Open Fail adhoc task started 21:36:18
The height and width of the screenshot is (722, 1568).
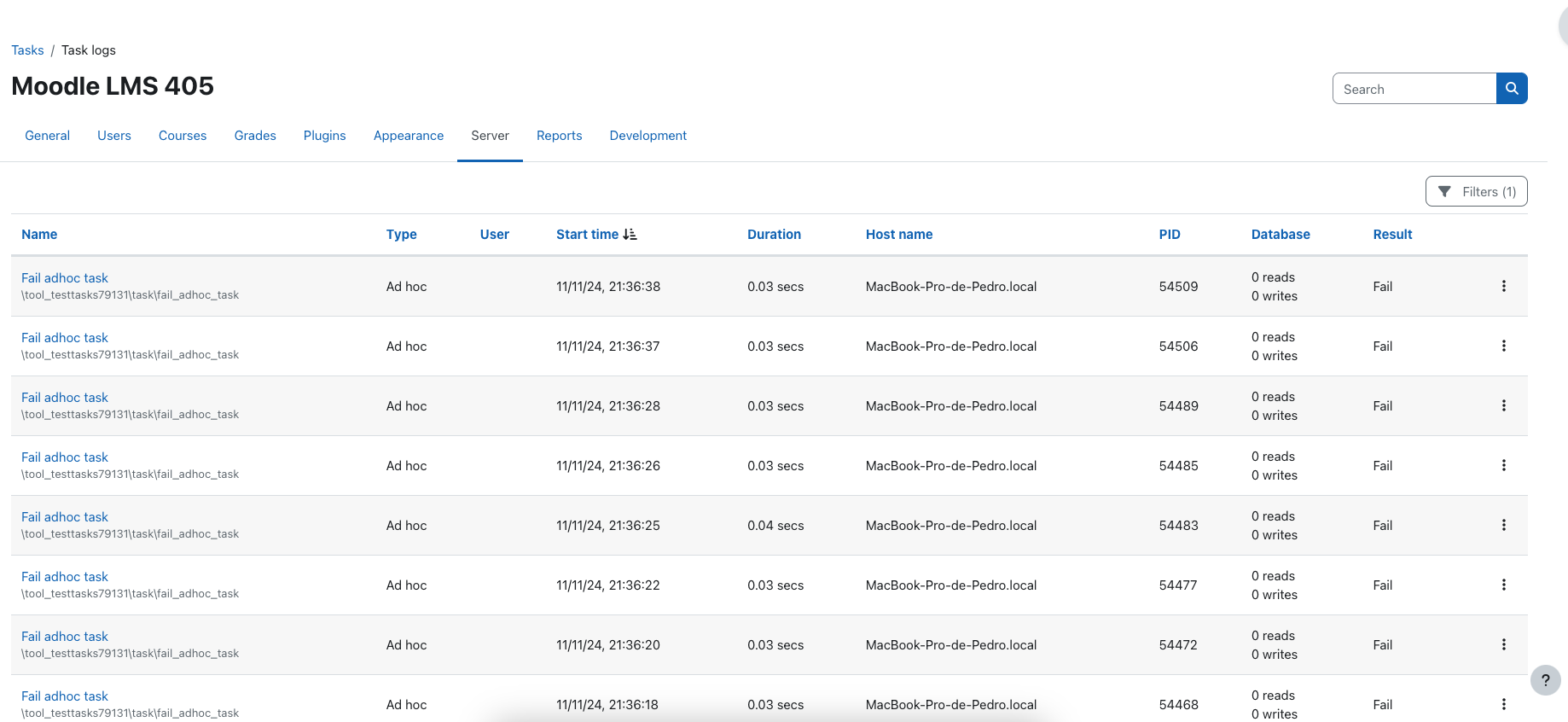pyautogui.click(x=65, y=696)
